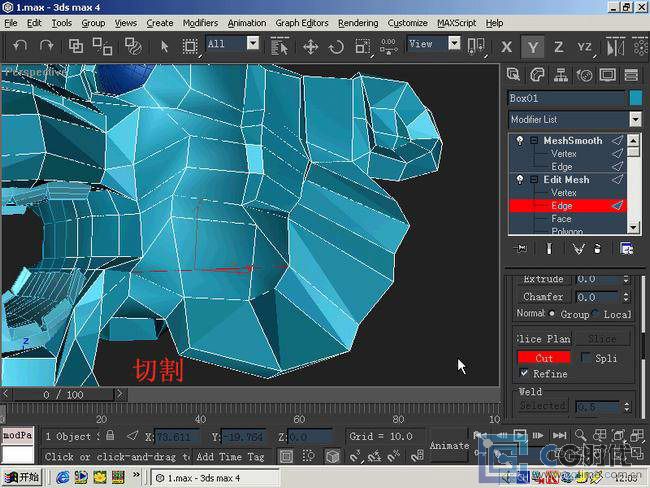The height and width of the screenshot is (488, 650).
Task: Click the Undo arrow icon
Action: tap(19, 46)
